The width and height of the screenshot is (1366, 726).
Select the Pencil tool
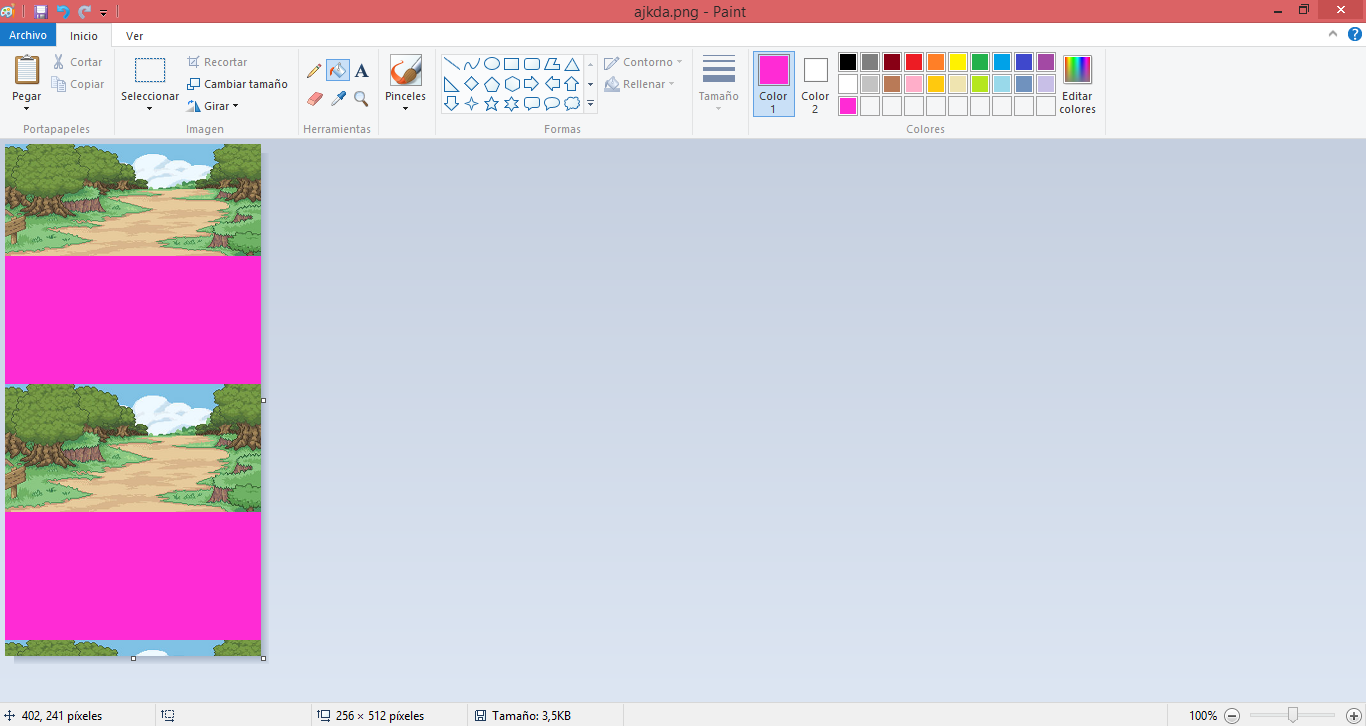pyautogui.click(x=314, y=71)
